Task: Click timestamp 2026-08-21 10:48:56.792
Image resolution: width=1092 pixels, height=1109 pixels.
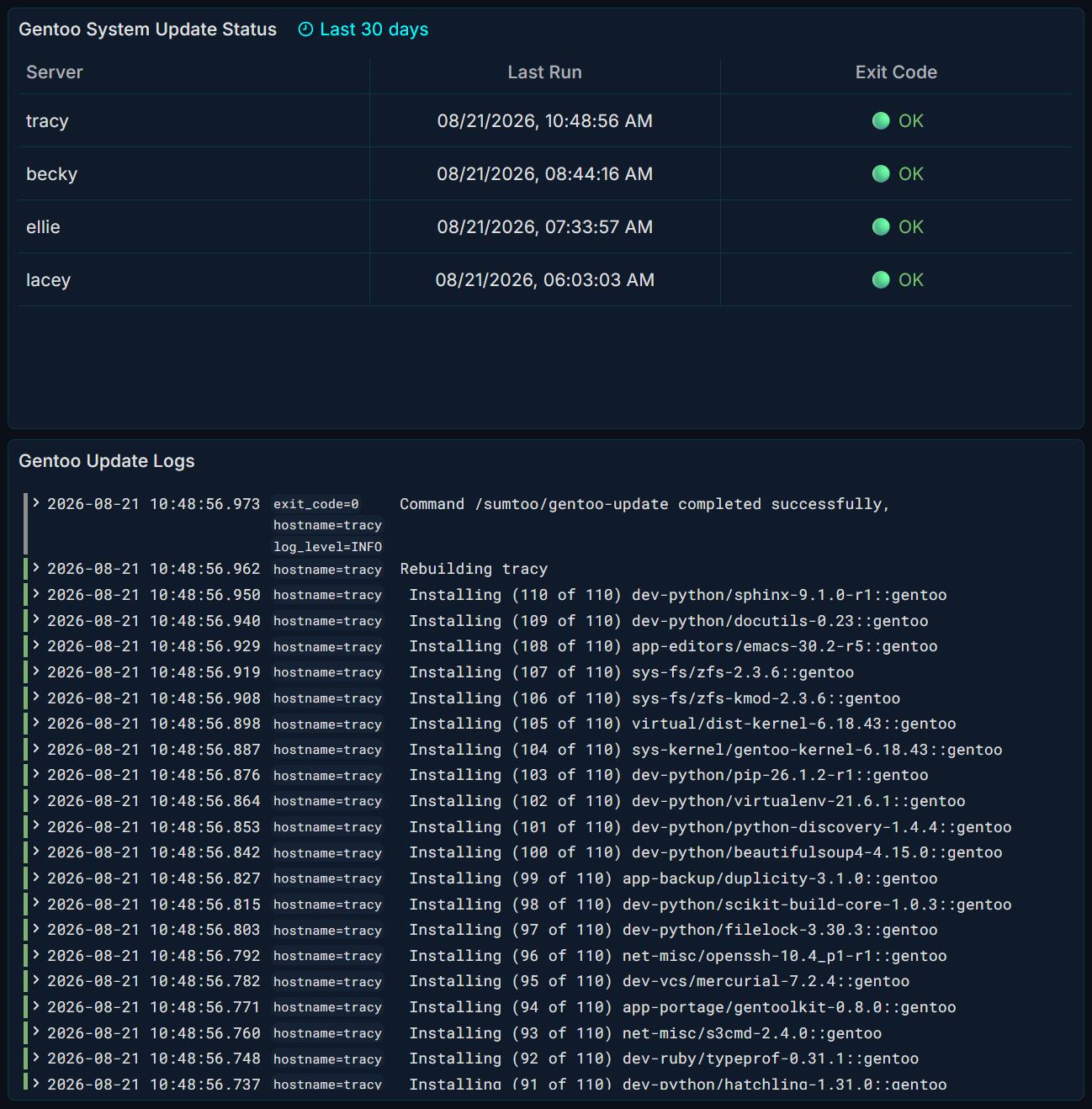Action: coord(154,956)
